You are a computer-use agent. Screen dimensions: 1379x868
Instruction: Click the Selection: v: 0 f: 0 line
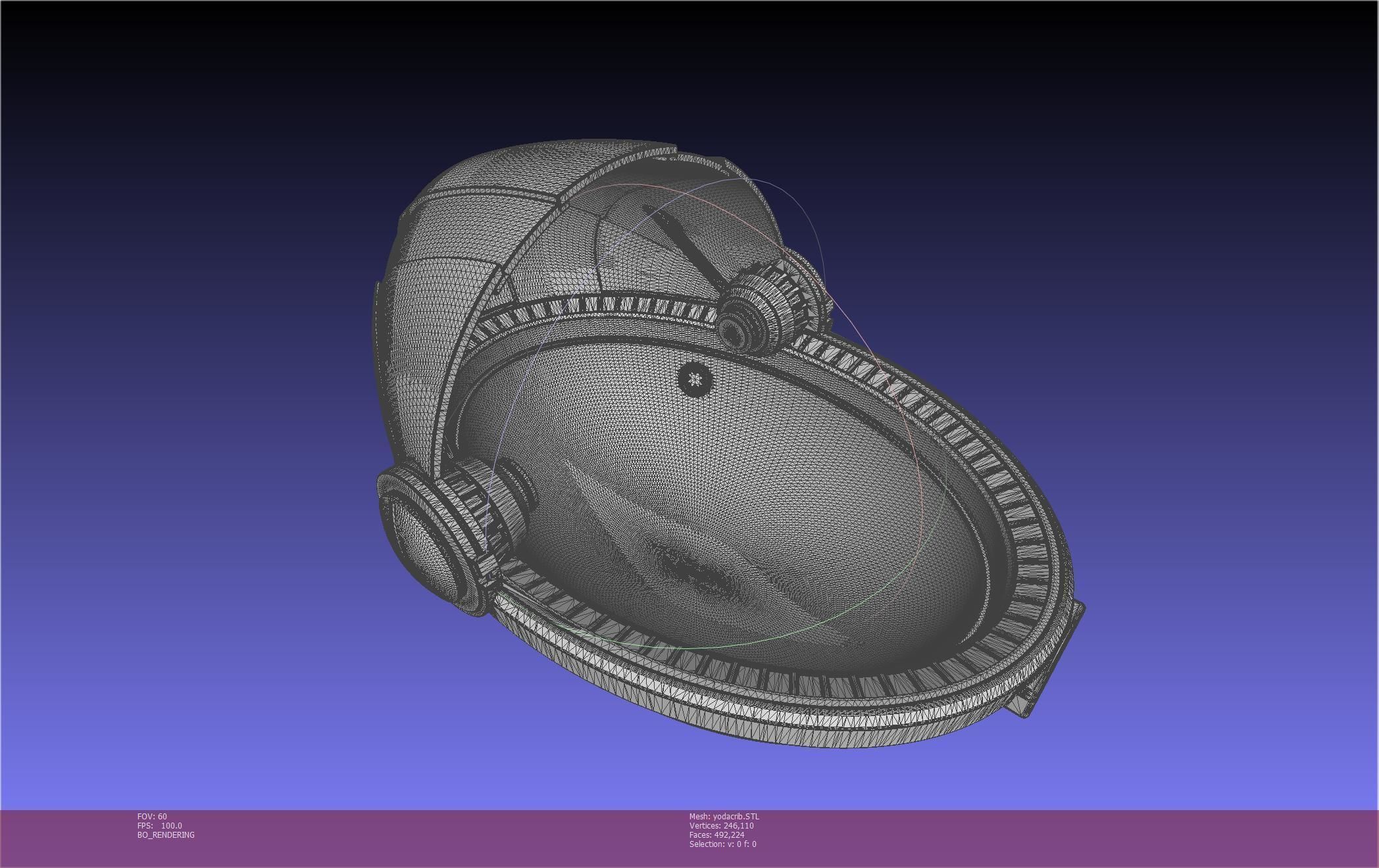(722, 844)
